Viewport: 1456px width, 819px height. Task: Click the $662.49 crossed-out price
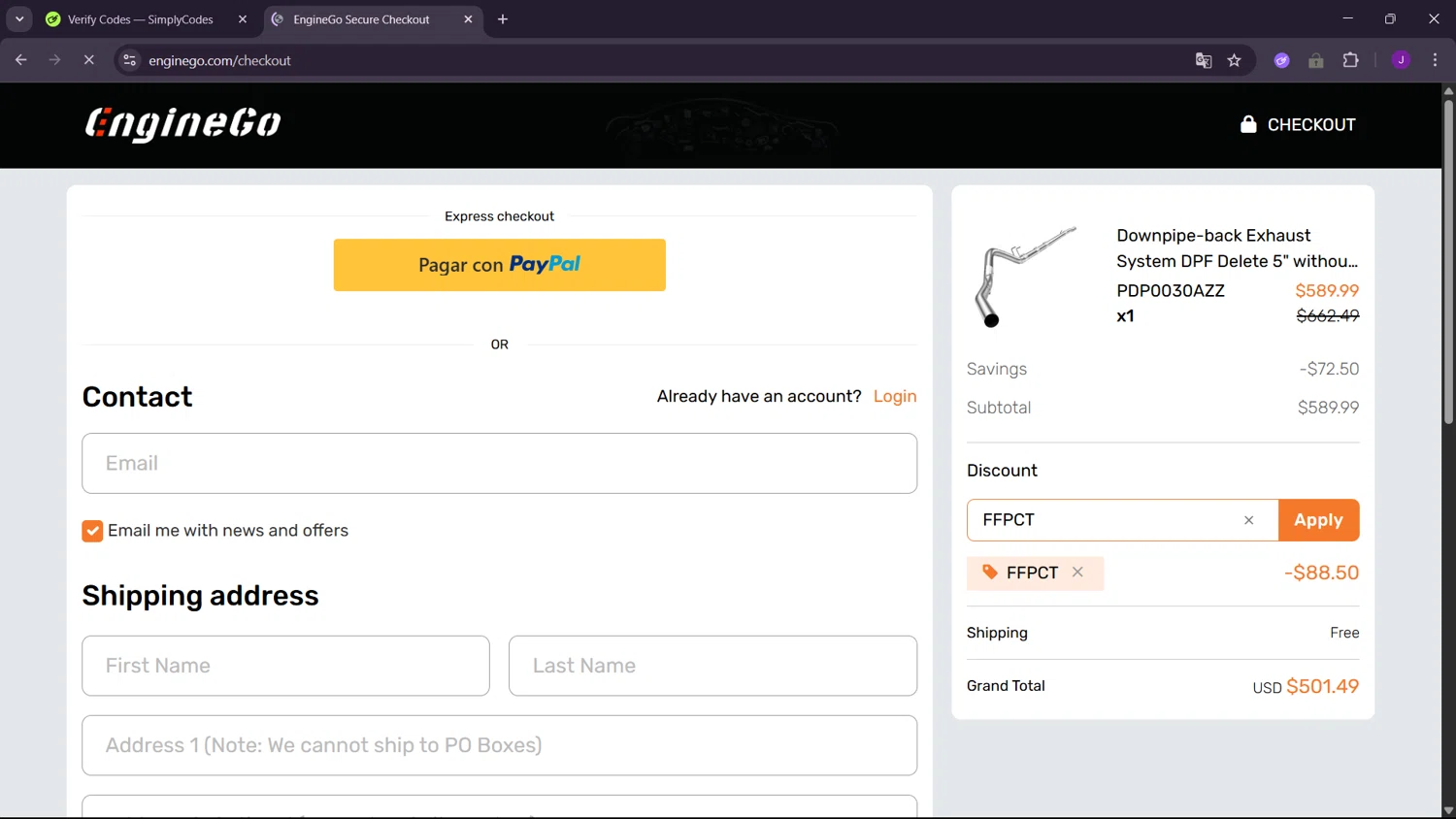1328,315
